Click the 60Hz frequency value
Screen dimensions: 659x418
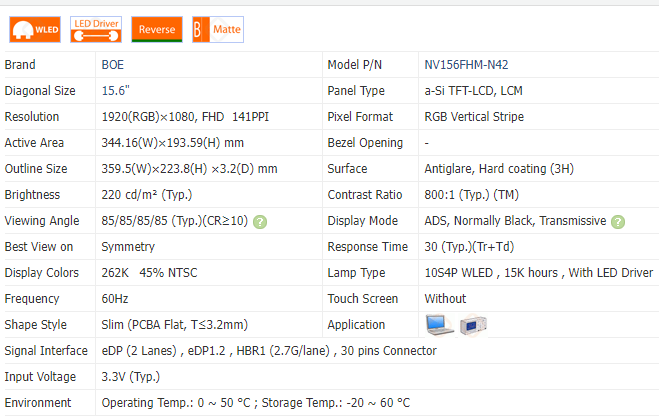[115, 299]
